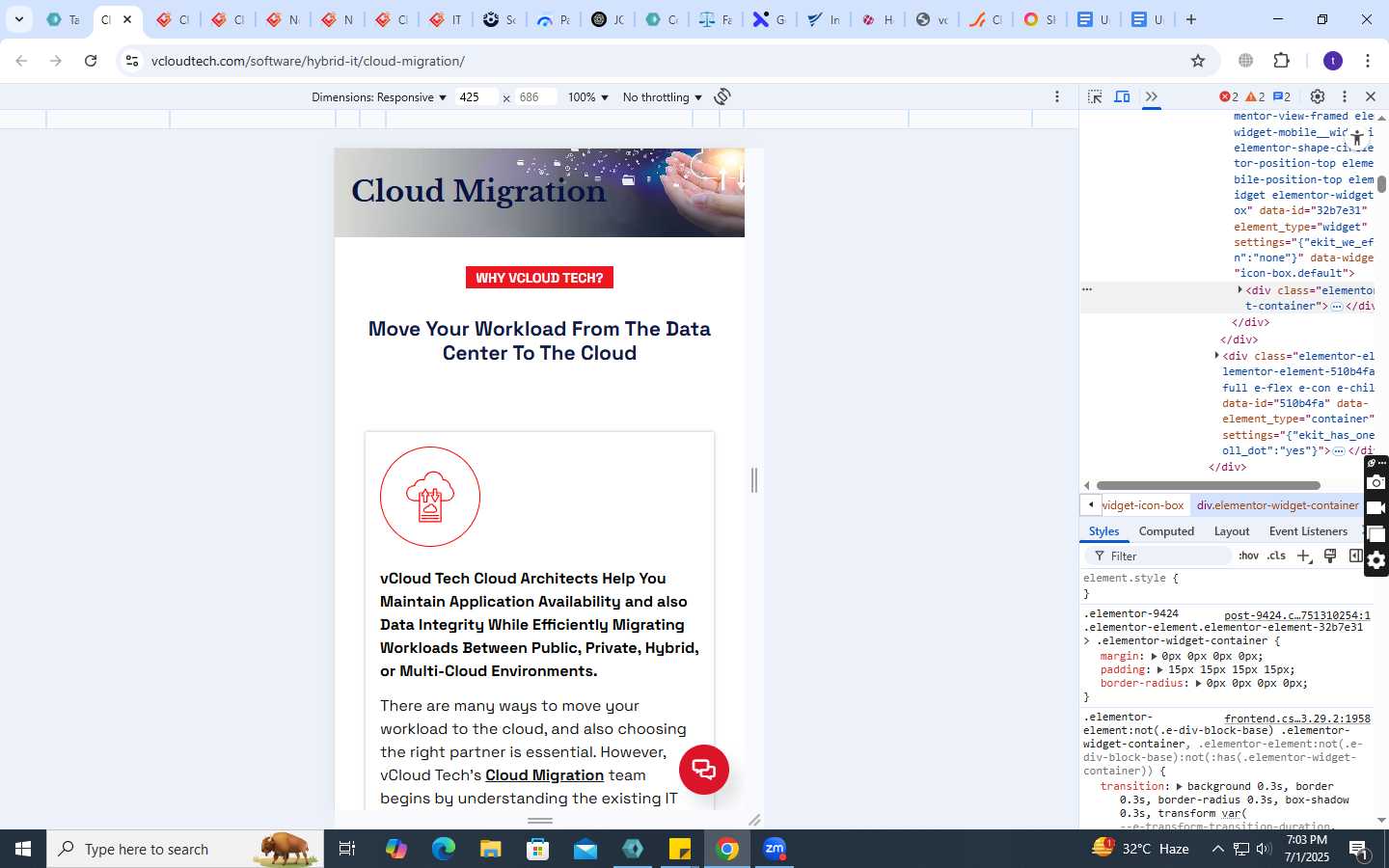Screen dimensions: 1389x868
Task: Open the warnings count indicator
Action: click(x=1255, y=96)
